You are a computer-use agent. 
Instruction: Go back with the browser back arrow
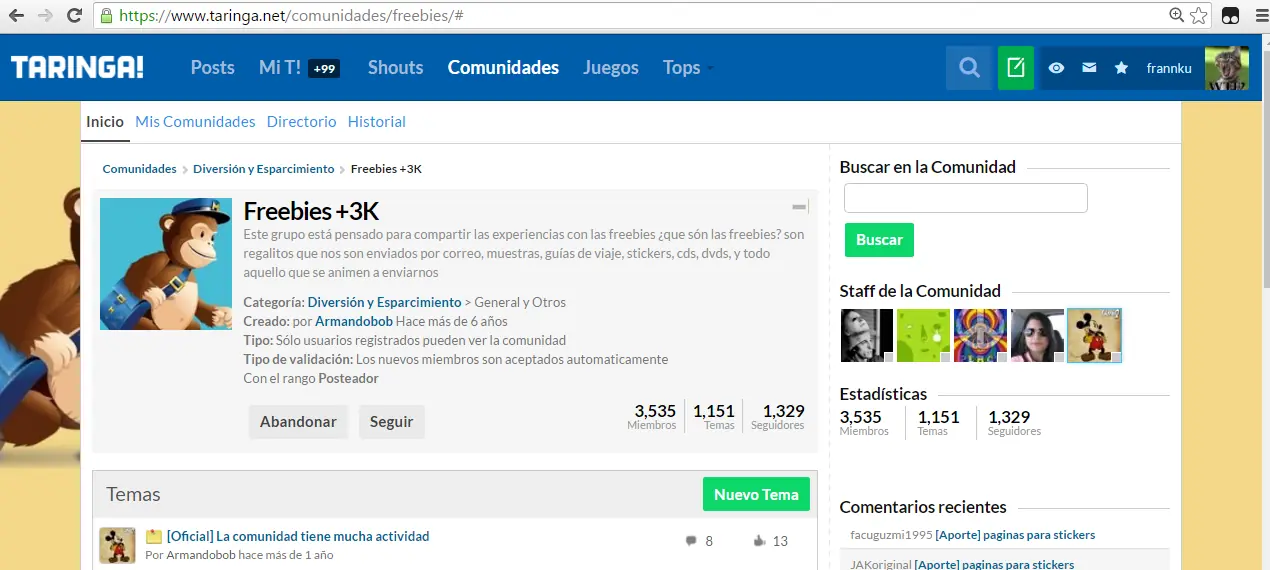(x=16, y=16)
